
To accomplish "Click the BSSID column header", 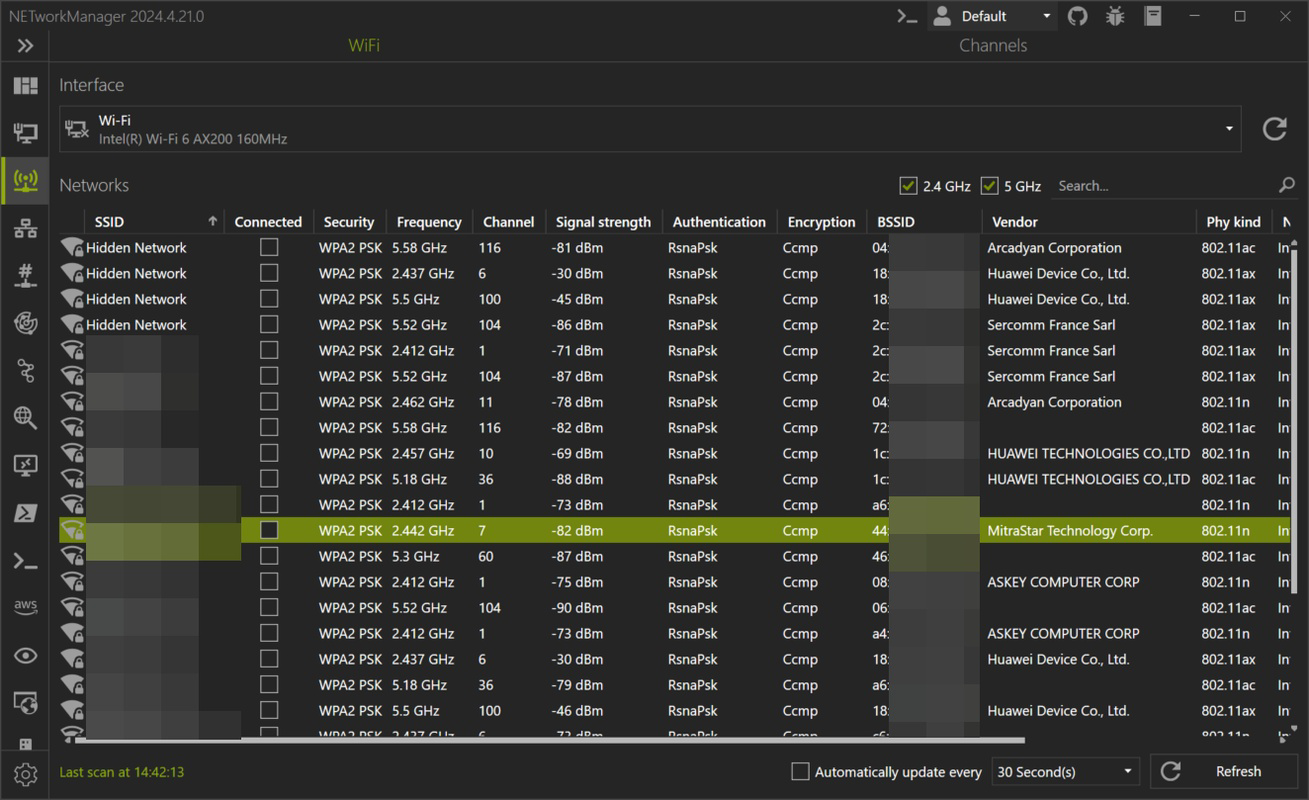I will point(925,222).
